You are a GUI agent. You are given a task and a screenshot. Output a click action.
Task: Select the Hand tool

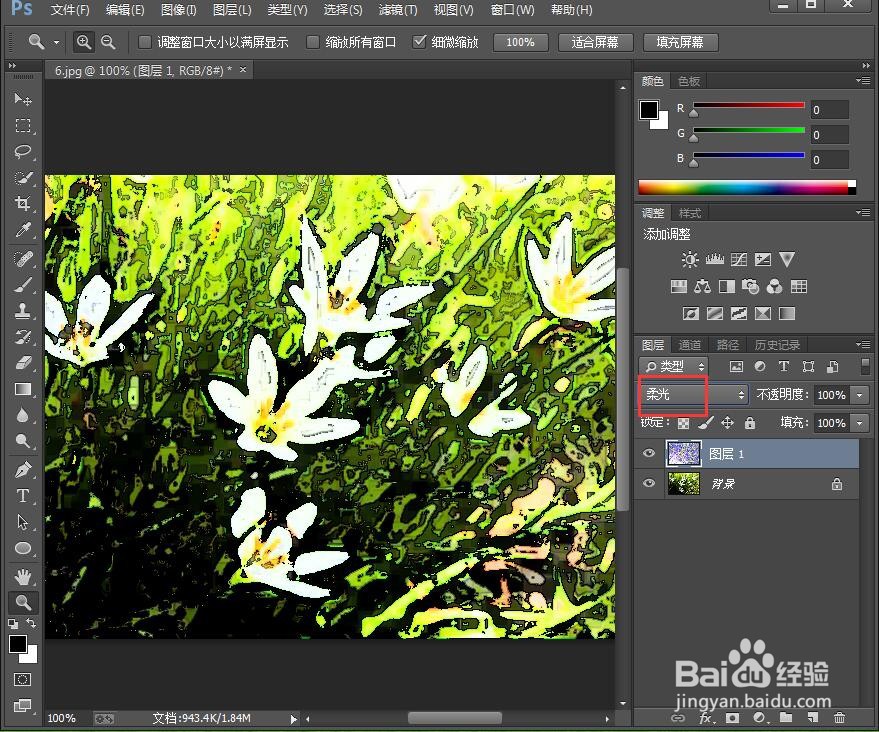click(x=23, y=576)
